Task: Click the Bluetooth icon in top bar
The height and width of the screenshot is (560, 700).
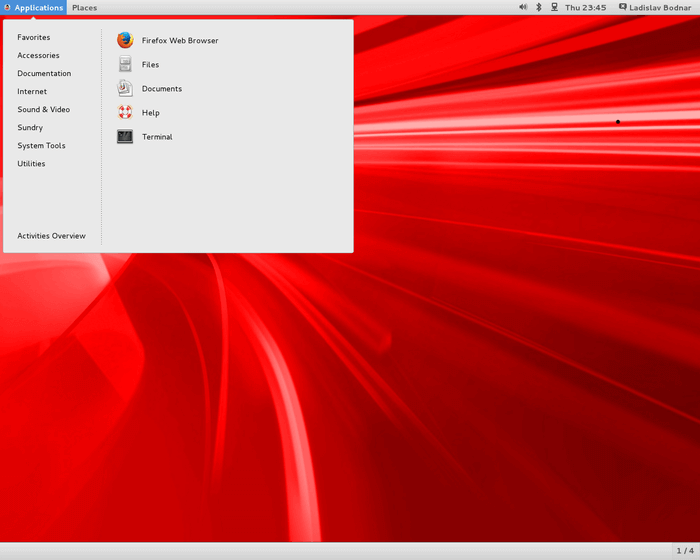Action: [539, 7]
